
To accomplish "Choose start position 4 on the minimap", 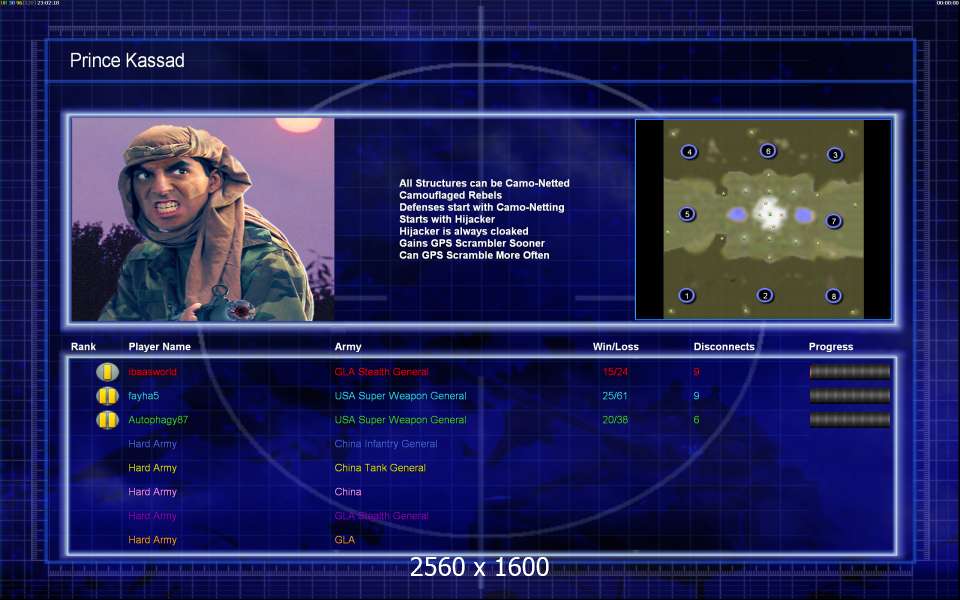I will pos(689,152).
